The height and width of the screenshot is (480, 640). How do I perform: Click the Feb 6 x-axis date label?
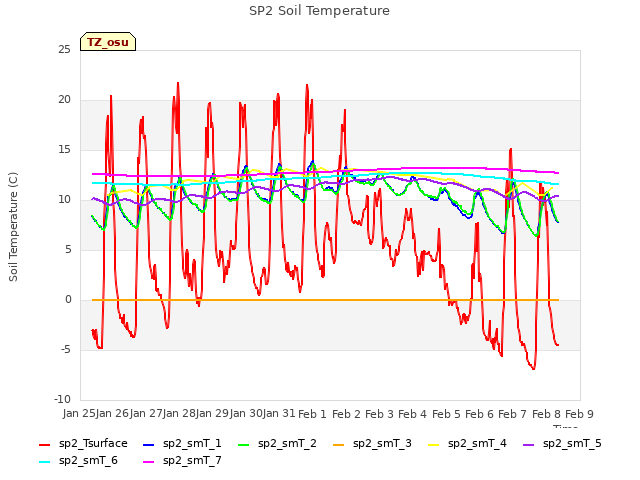pyautogui.click(x=479, y=414)
